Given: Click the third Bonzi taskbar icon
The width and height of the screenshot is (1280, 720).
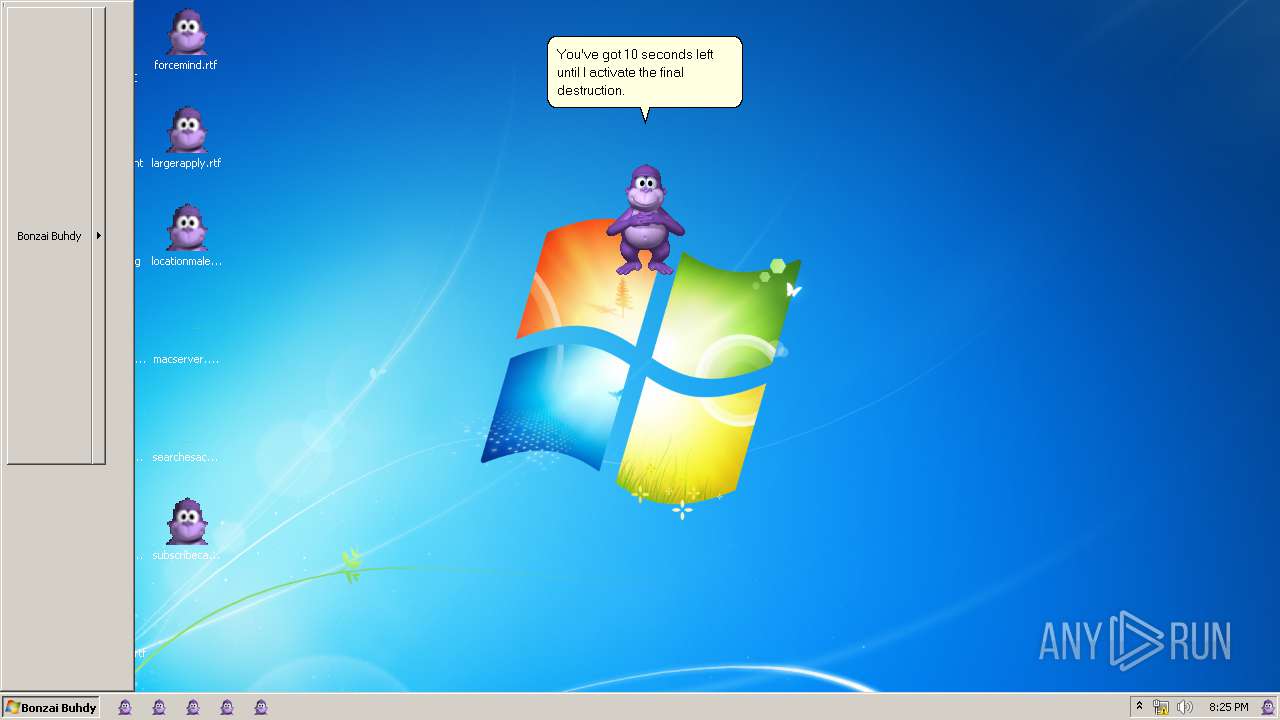Looking at the screenshot, I should [193, 707].
